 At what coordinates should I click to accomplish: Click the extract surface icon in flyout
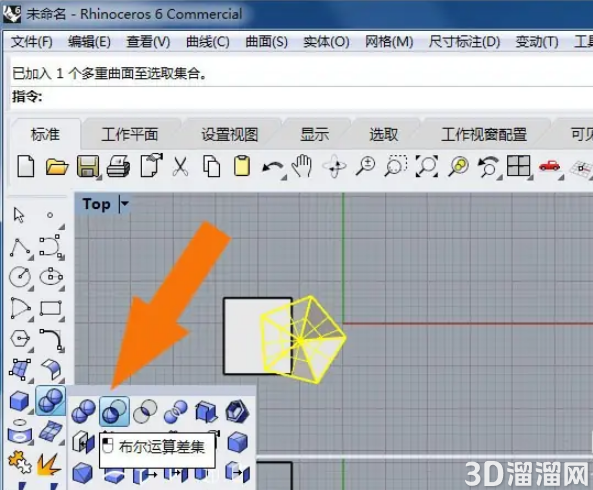coord(83,442)
